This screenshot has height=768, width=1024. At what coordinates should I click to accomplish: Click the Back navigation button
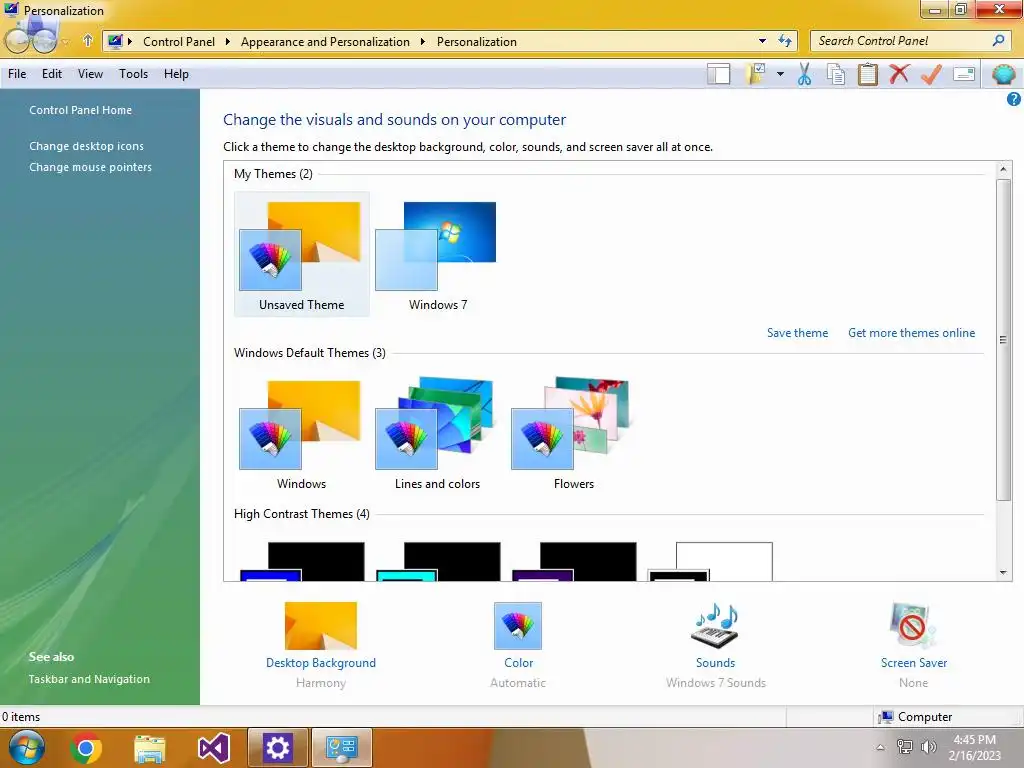pos(17,40)
